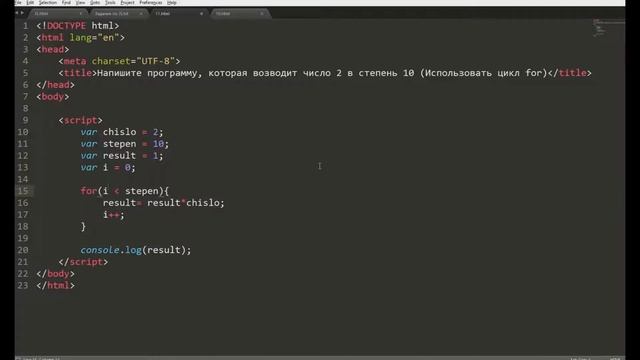640x360 pixels.
Task: Click line number 23 in the gutter
Action: click(x=23, y=285)
